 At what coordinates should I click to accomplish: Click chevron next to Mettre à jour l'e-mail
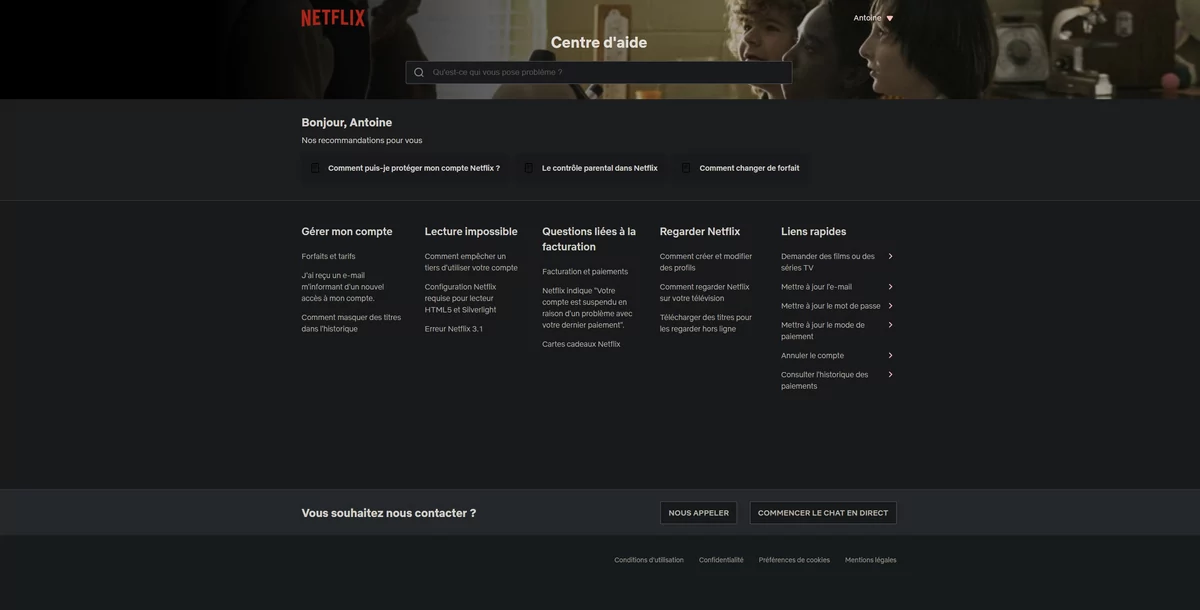(890, 287)
